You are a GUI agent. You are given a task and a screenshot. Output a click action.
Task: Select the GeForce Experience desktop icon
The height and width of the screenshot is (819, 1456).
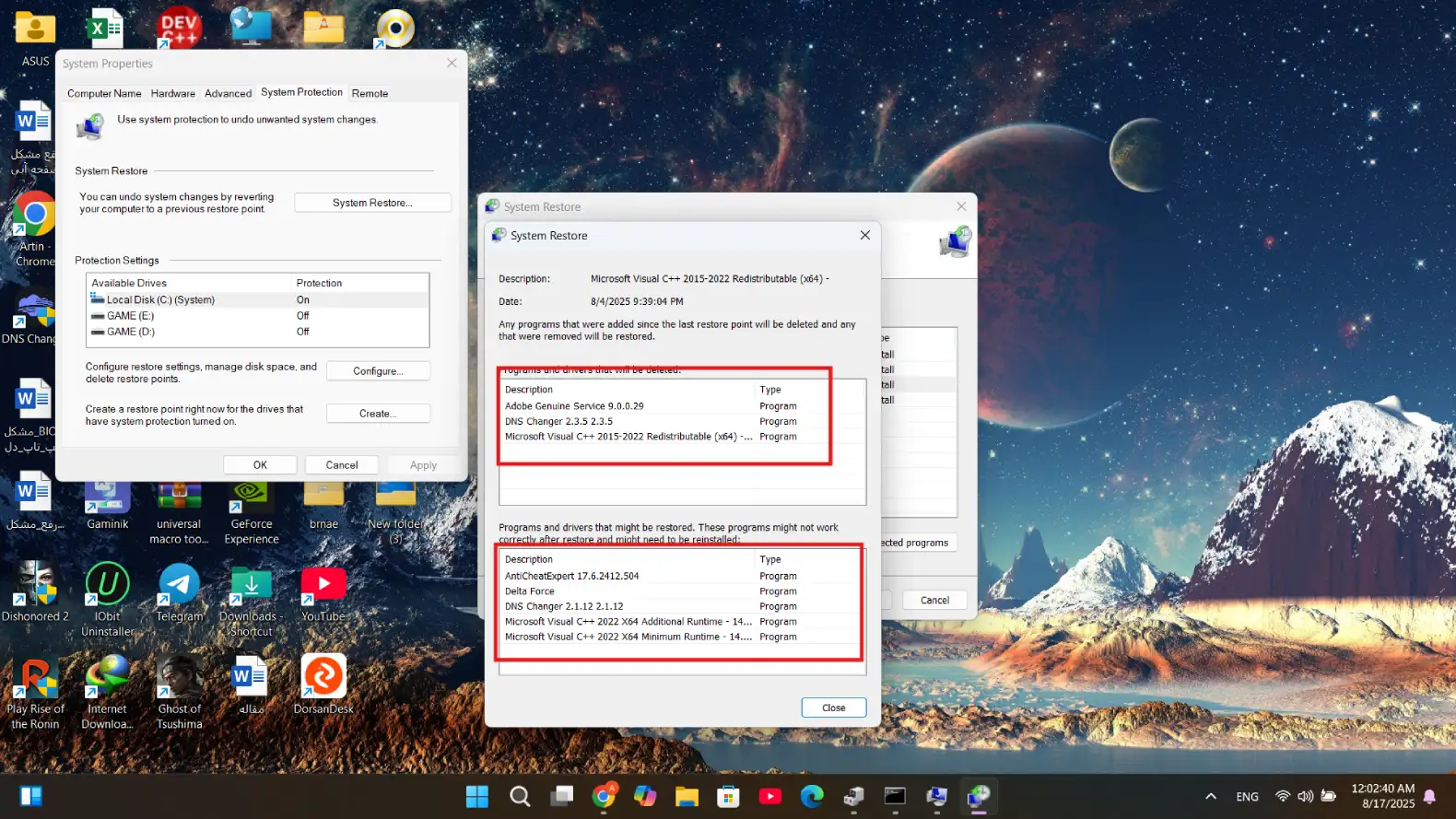(251, 497)
